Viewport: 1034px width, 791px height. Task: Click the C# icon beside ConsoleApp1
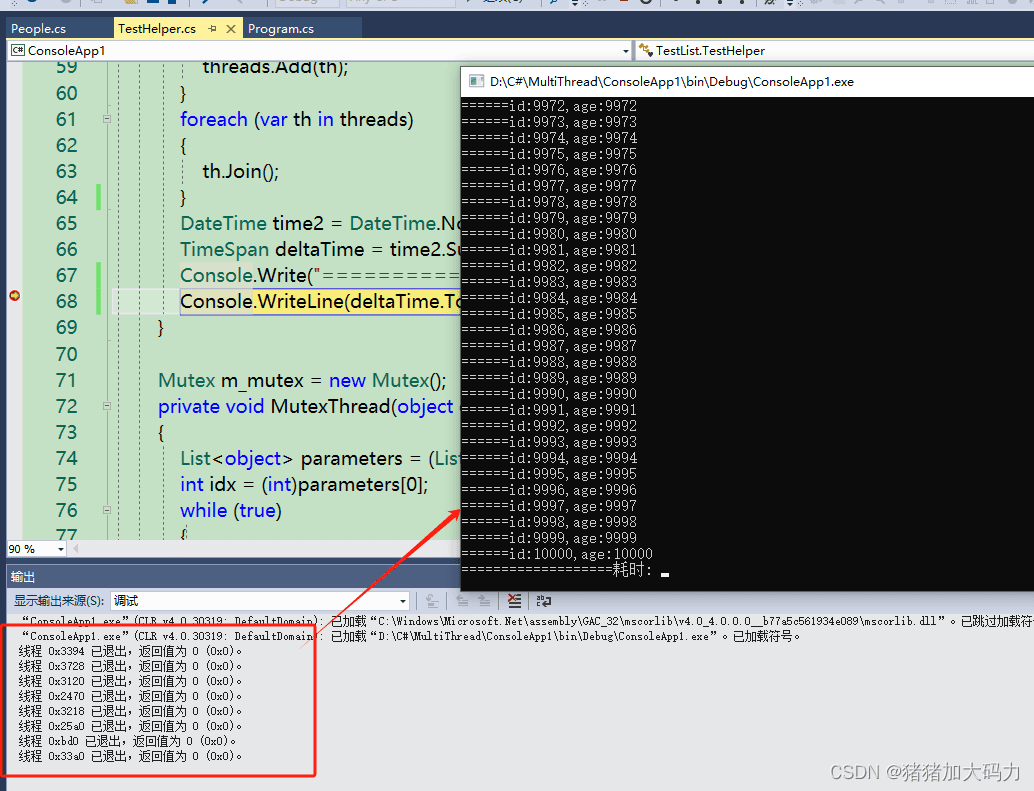point(18,50)
